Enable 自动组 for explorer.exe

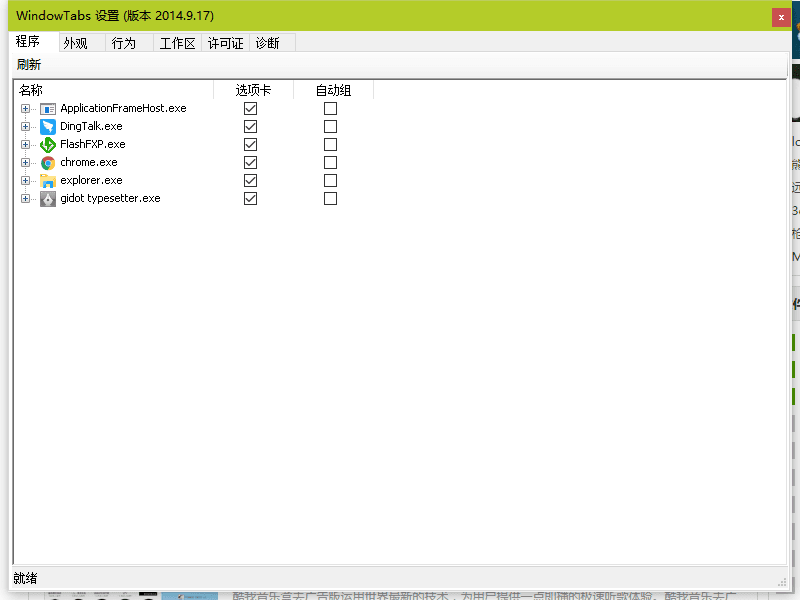tap(330, 180)
